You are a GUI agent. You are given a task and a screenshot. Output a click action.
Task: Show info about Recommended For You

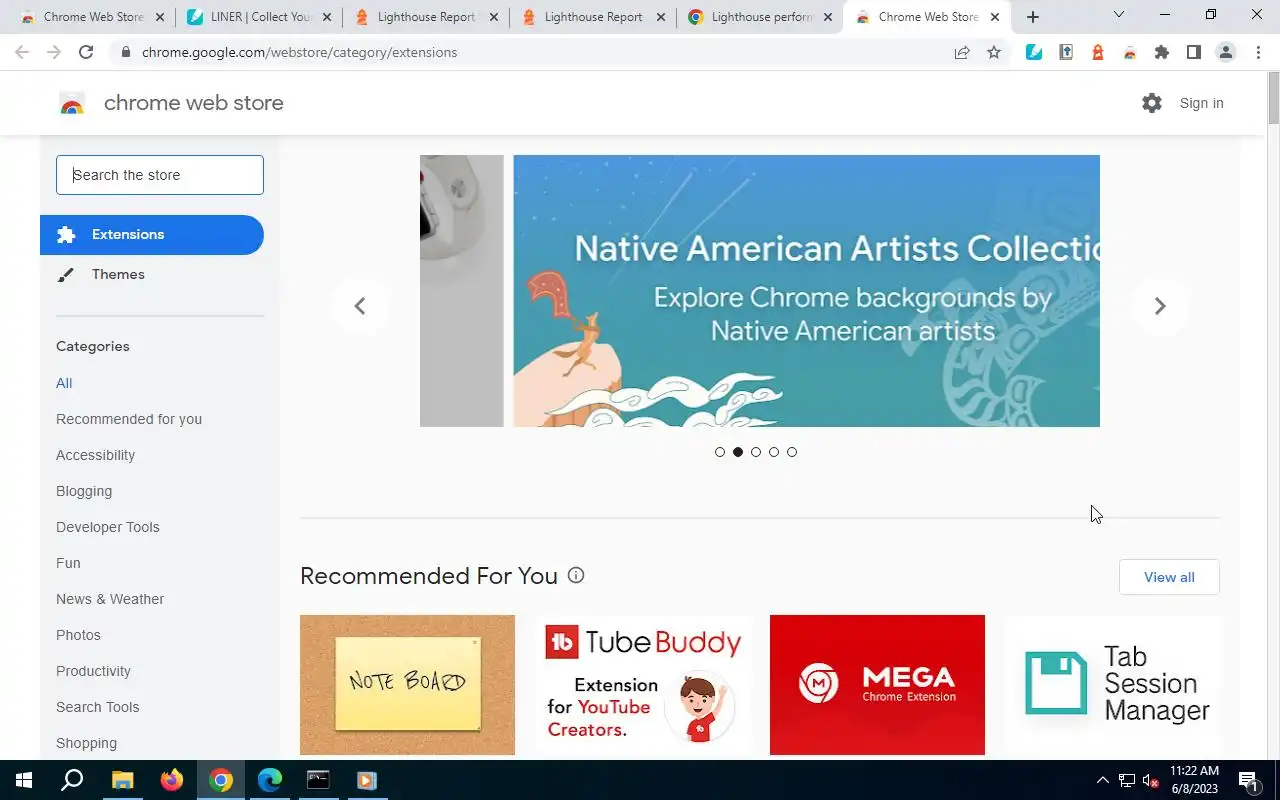[x=576, y=575]
